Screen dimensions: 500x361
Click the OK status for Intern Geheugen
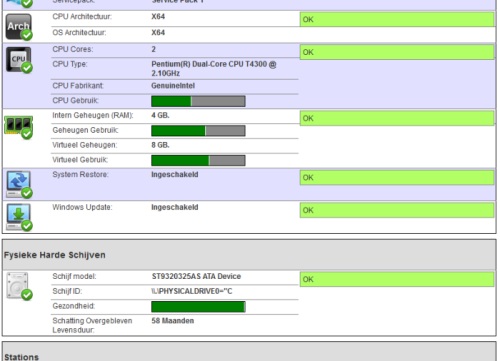point(397,118)
